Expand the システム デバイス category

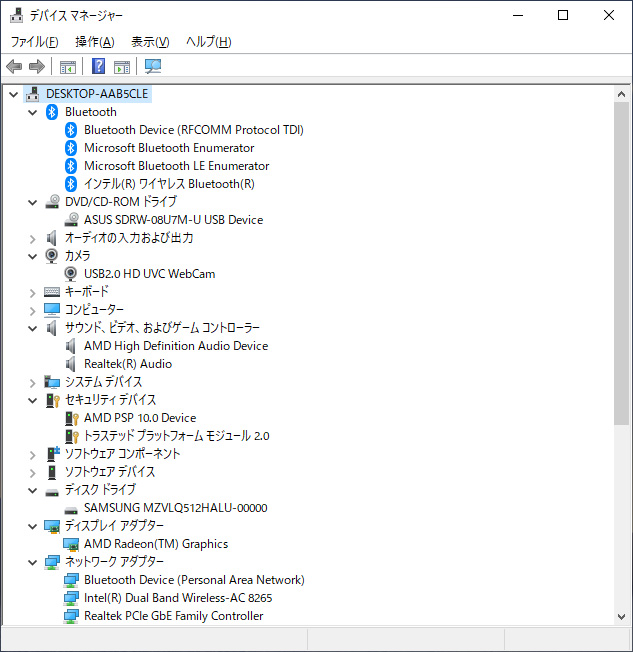tap(32, 383)
